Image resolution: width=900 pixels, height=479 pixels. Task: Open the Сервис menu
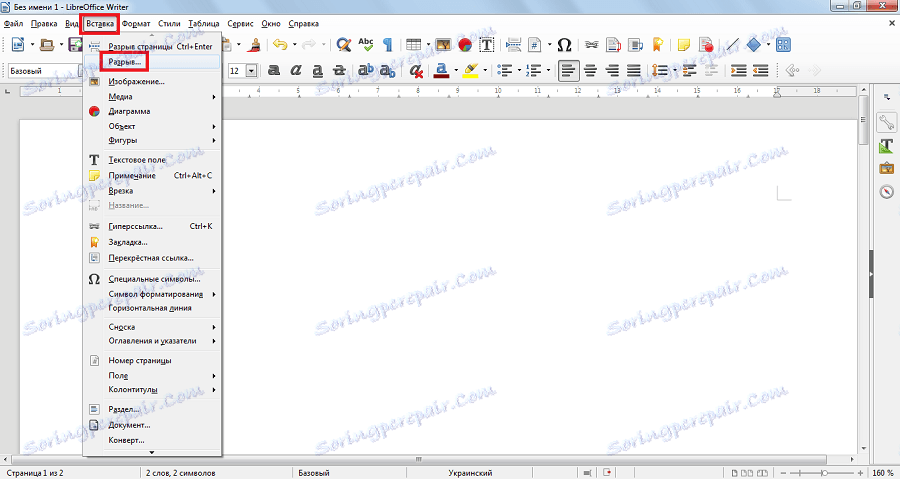pyautogui.click(x=240, y=24)
